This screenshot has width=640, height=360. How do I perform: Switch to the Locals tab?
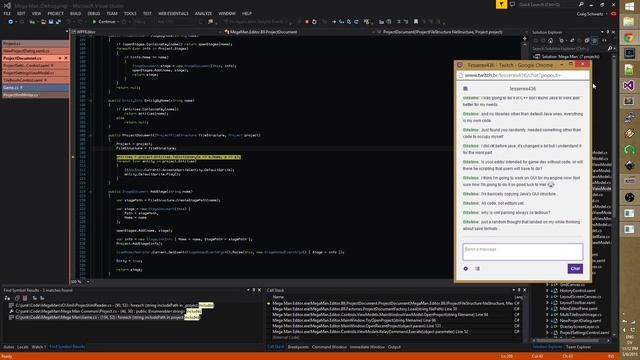click(x=23, y=347)
